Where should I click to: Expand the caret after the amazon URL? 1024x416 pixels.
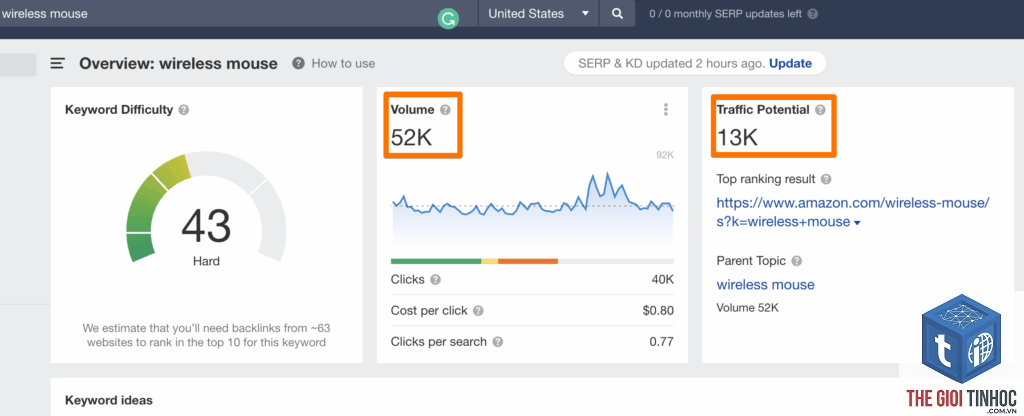coord(857,223)
